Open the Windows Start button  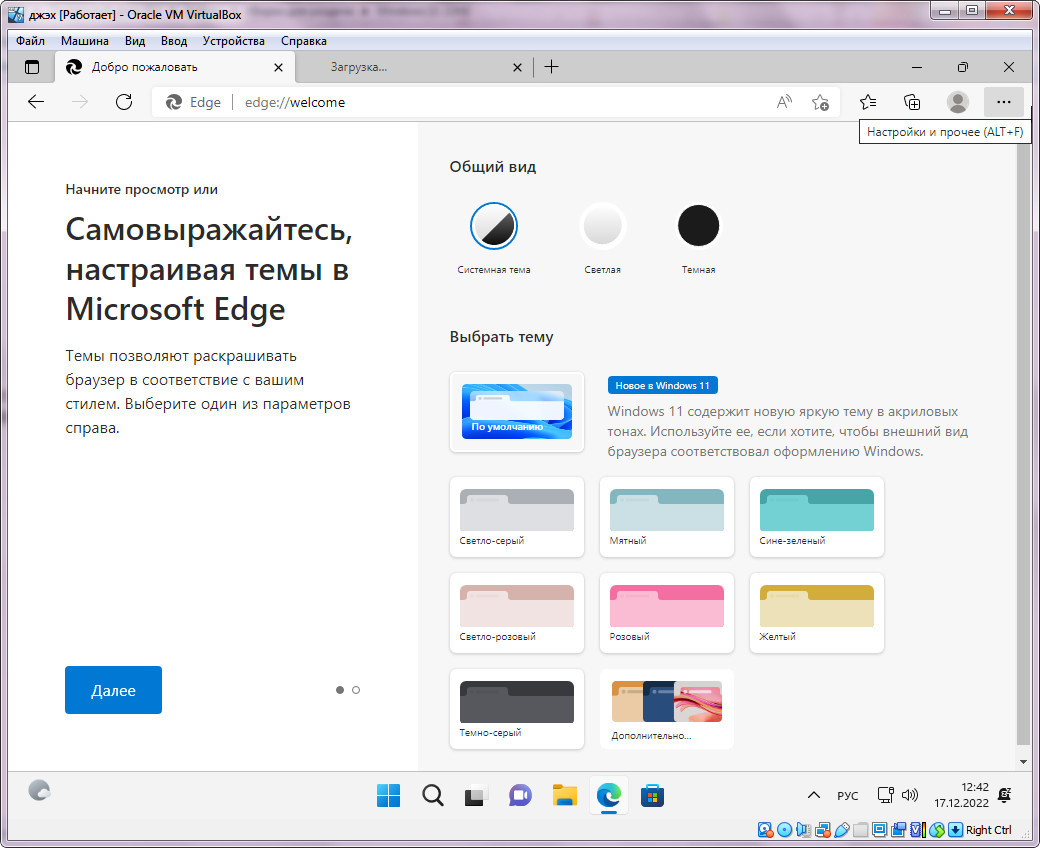click(x=389, y=795)
